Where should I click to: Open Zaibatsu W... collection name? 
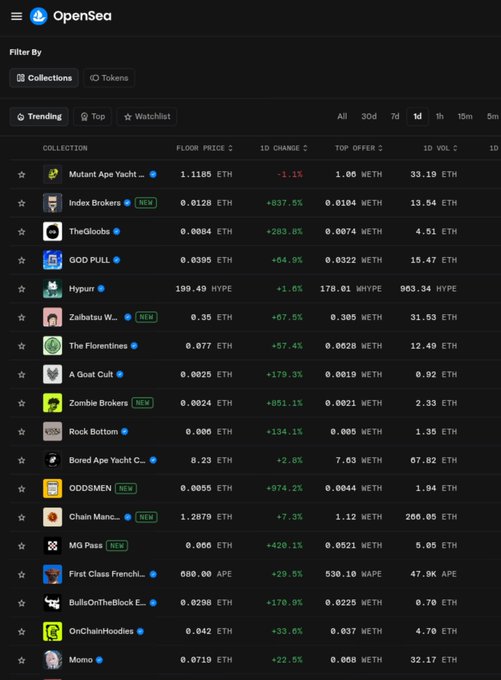click(93, 317)
